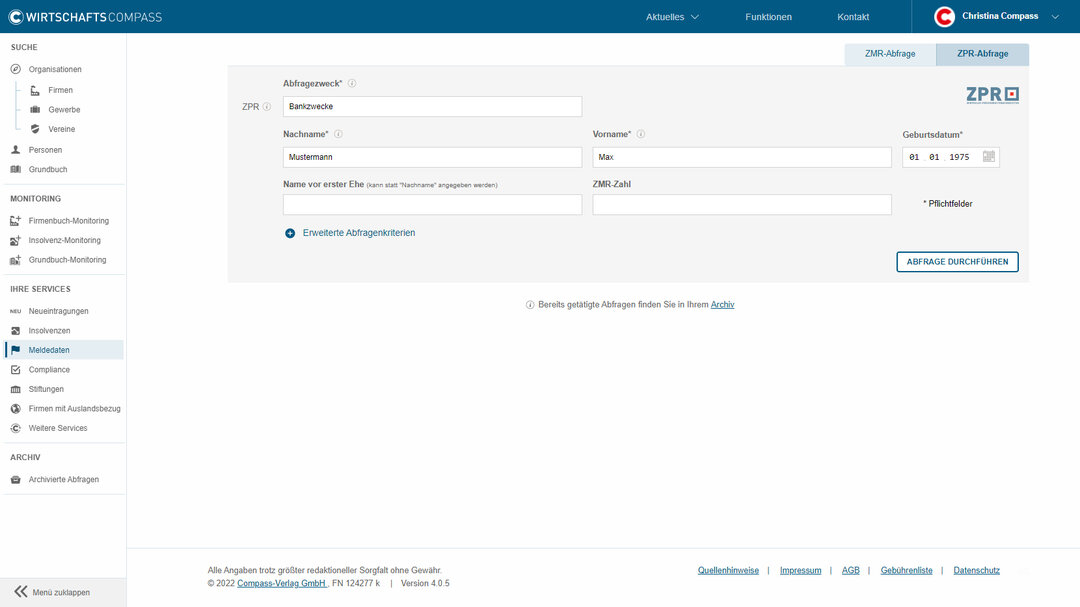The height and width of the screenshot is (607, 1080).
Task: Select Weitere Services text in sidebar
Action: coord(58,429)
